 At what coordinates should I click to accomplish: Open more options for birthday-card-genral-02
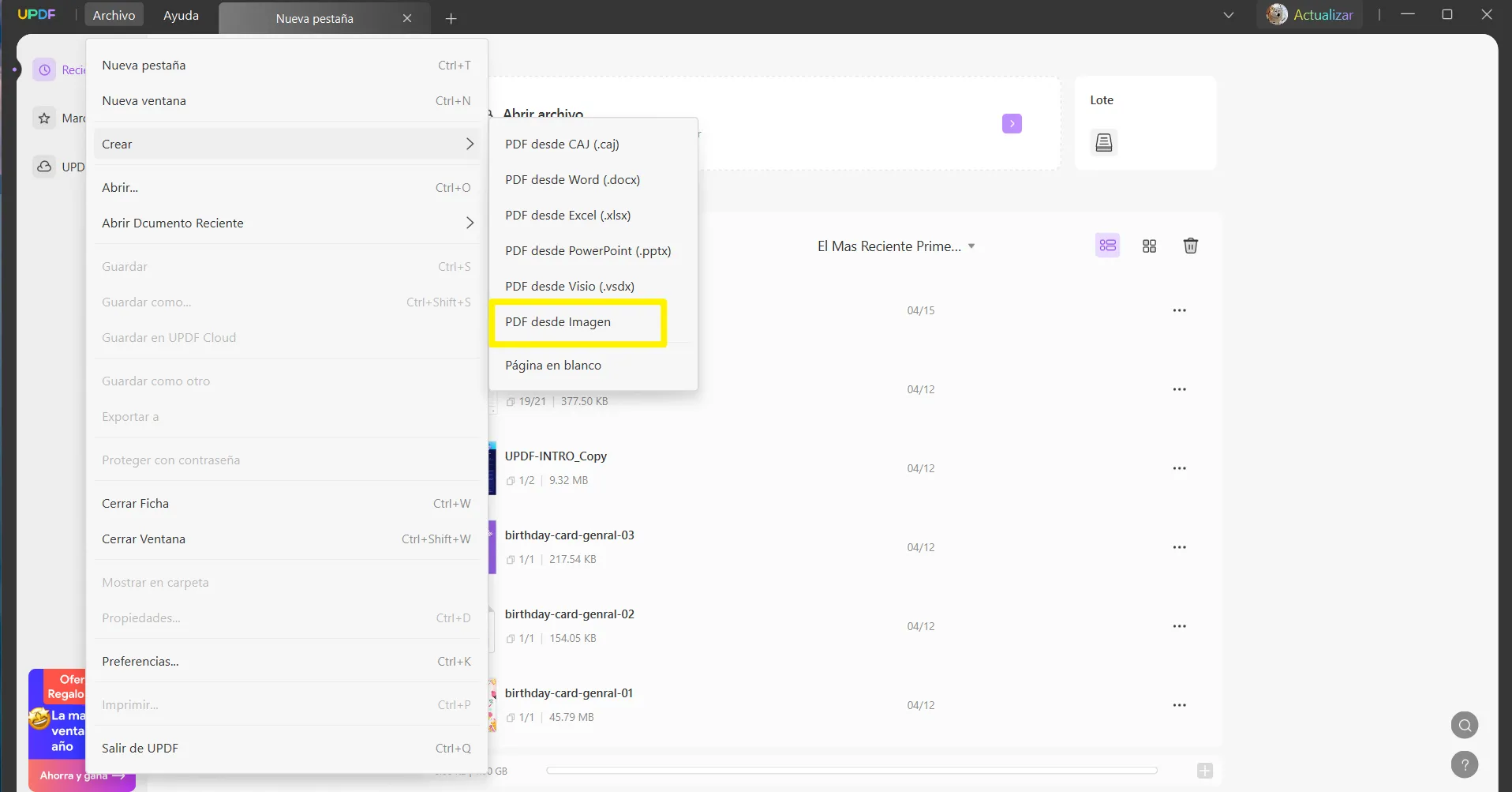click(1179, 626)
